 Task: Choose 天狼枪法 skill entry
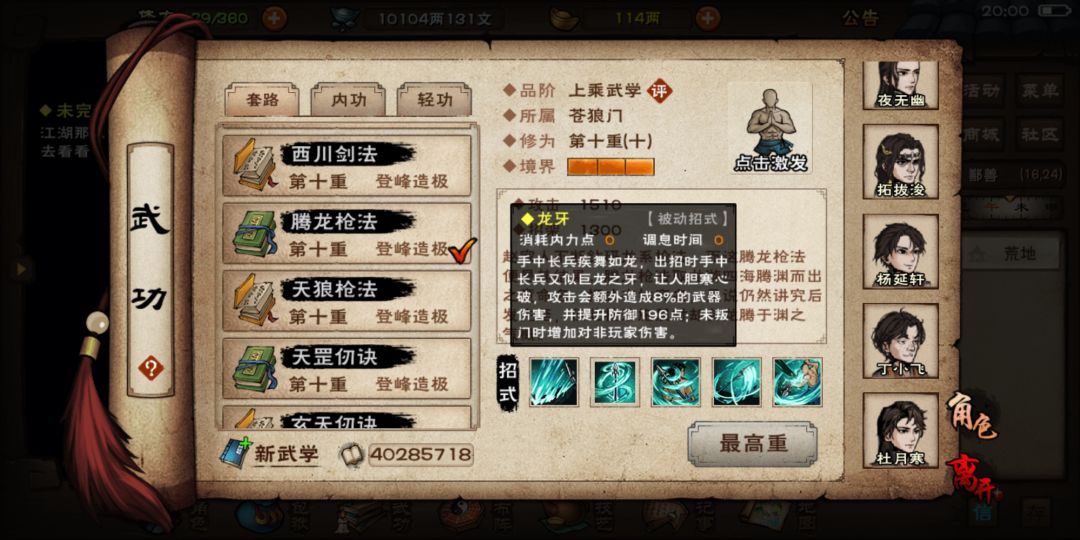(346, 301)
